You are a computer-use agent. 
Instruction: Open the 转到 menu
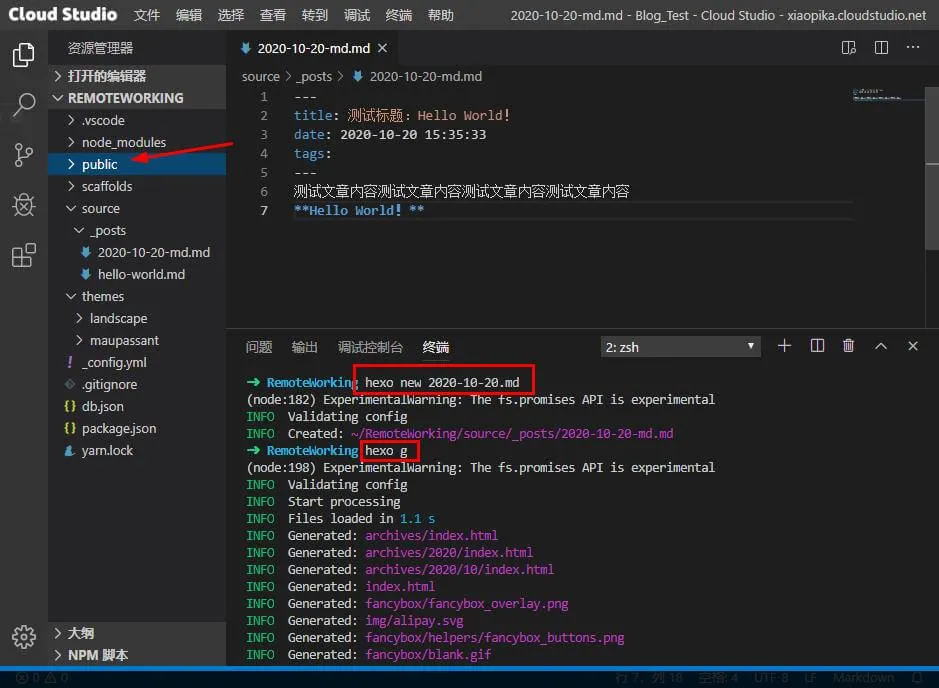314,15
